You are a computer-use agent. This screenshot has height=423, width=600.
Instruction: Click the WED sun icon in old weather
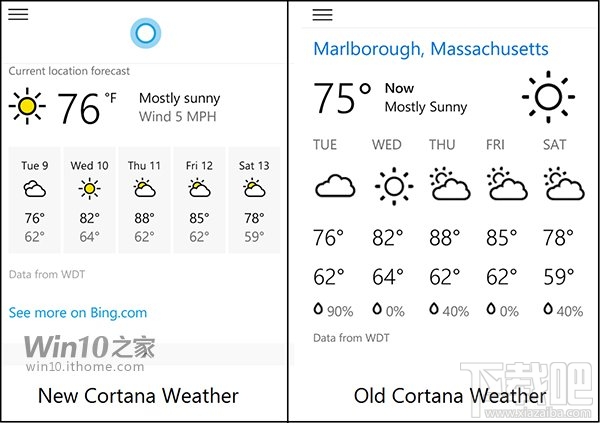(393, 185)
